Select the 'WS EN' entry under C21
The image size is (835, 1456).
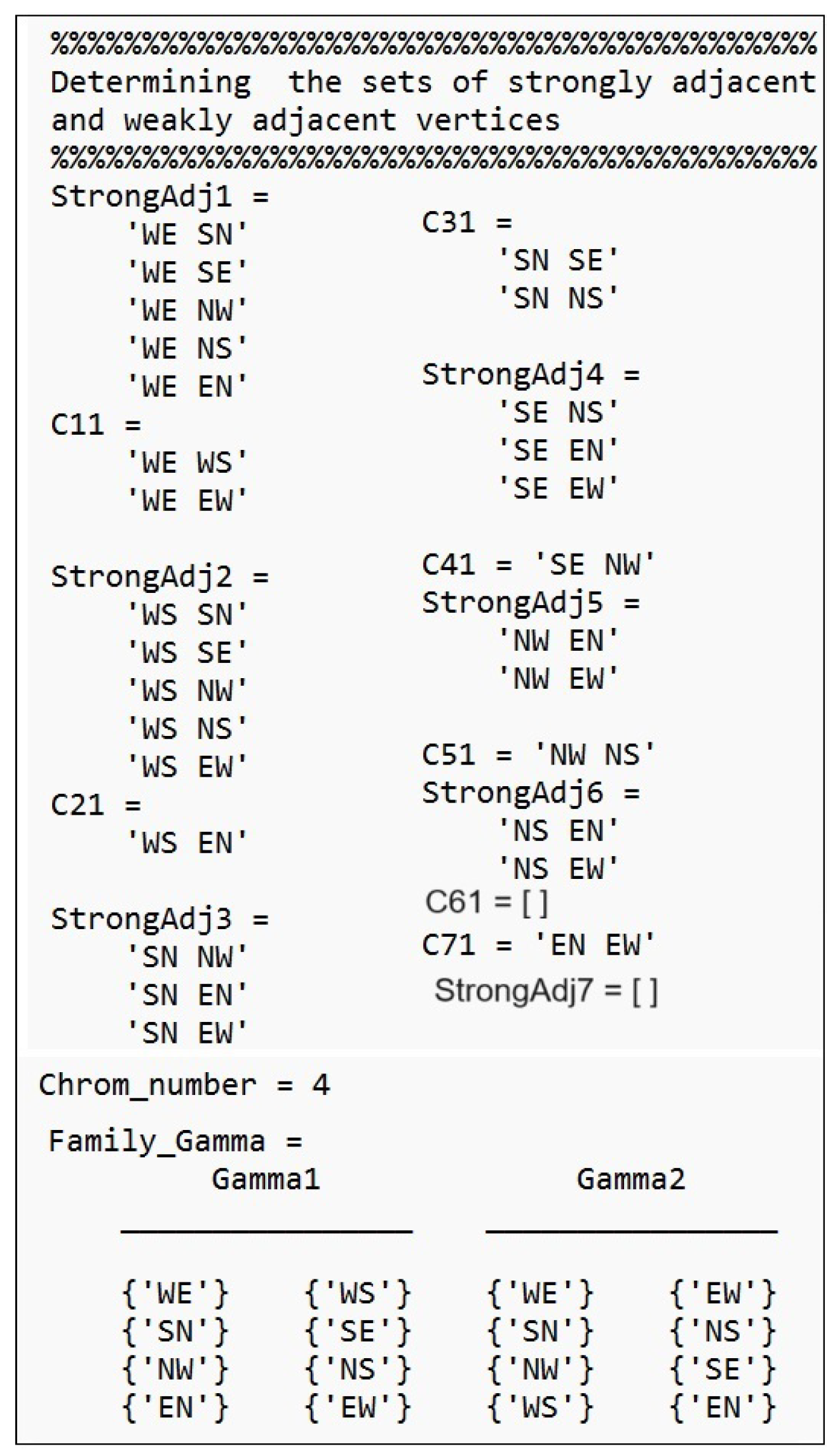(187, 843)
